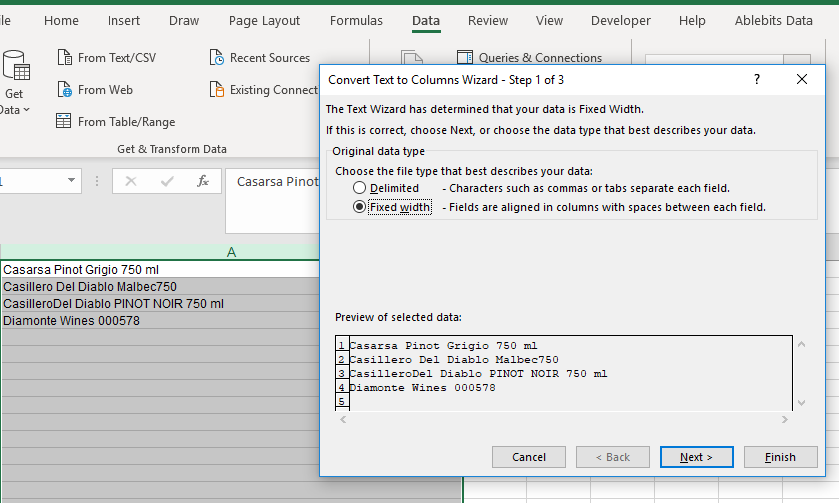This screenshot has height=503, width=839.
Task: Select the Fixed width radio option
Action: [360, 207]
